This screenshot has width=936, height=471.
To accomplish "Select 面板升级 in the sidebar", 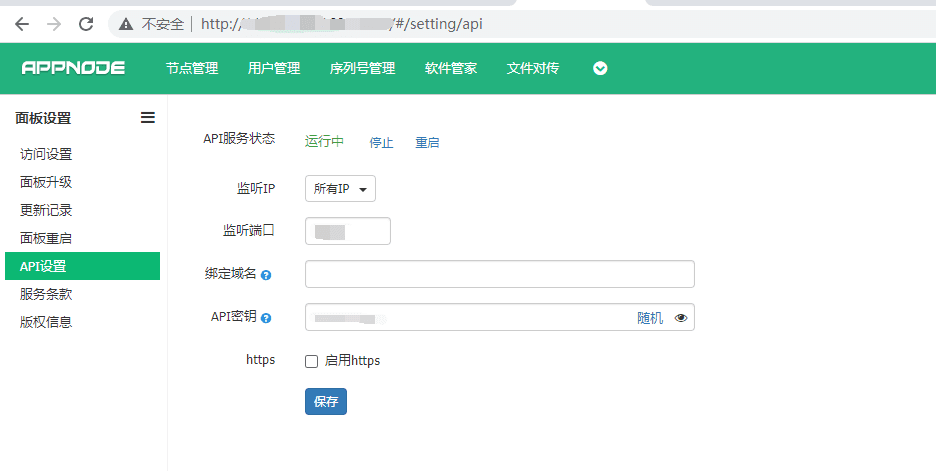I will pos(46,182).
